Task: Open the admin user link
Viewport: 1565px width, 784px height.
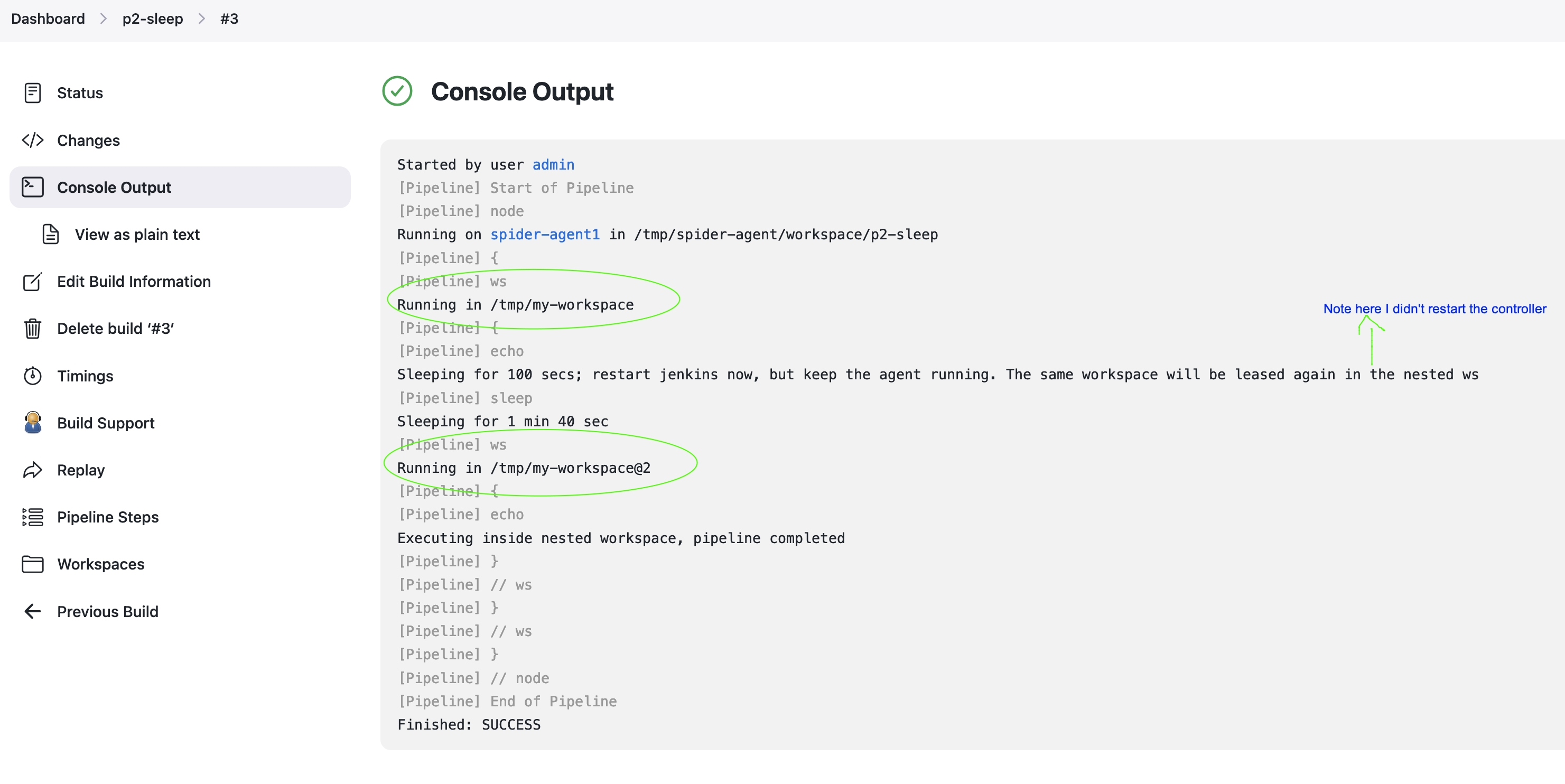Action: [554, 165]
